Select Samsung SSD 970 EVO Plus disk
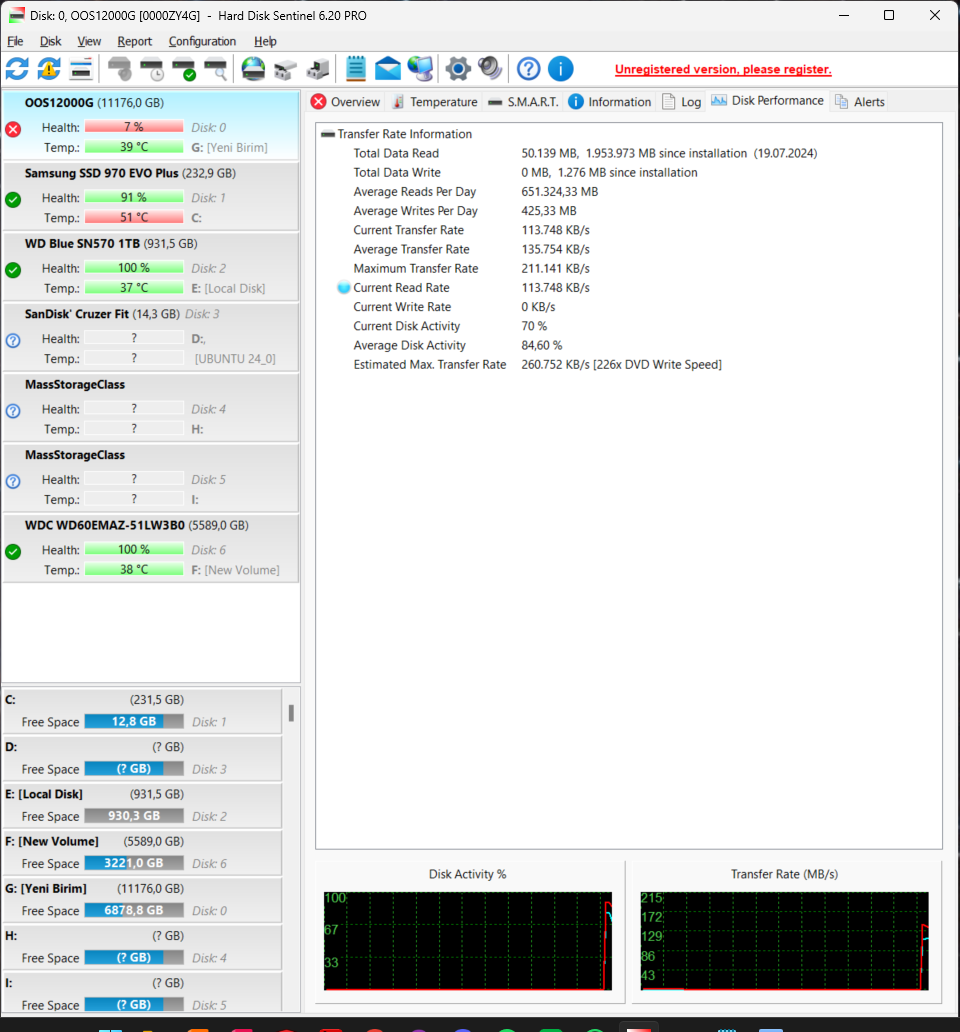This screenshot has width=960, height=1032. [x=101, y=173]
